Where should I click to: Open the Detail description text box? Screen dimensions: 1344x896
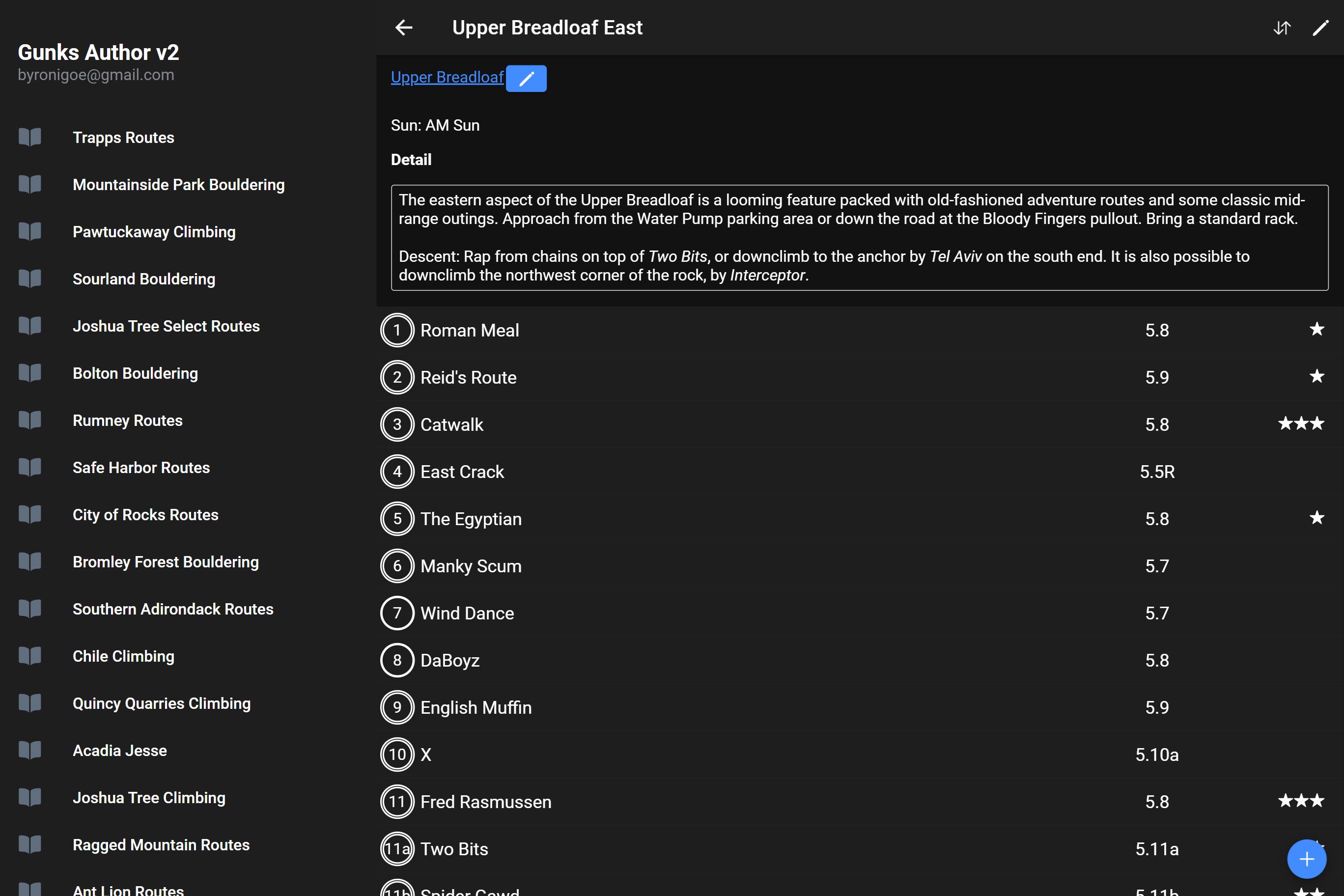coord(860,237)
